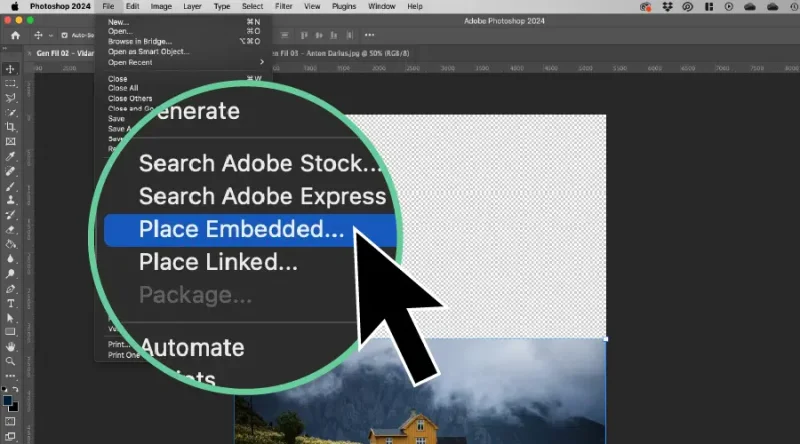Select the Pen tool

(x=10, y=289)
